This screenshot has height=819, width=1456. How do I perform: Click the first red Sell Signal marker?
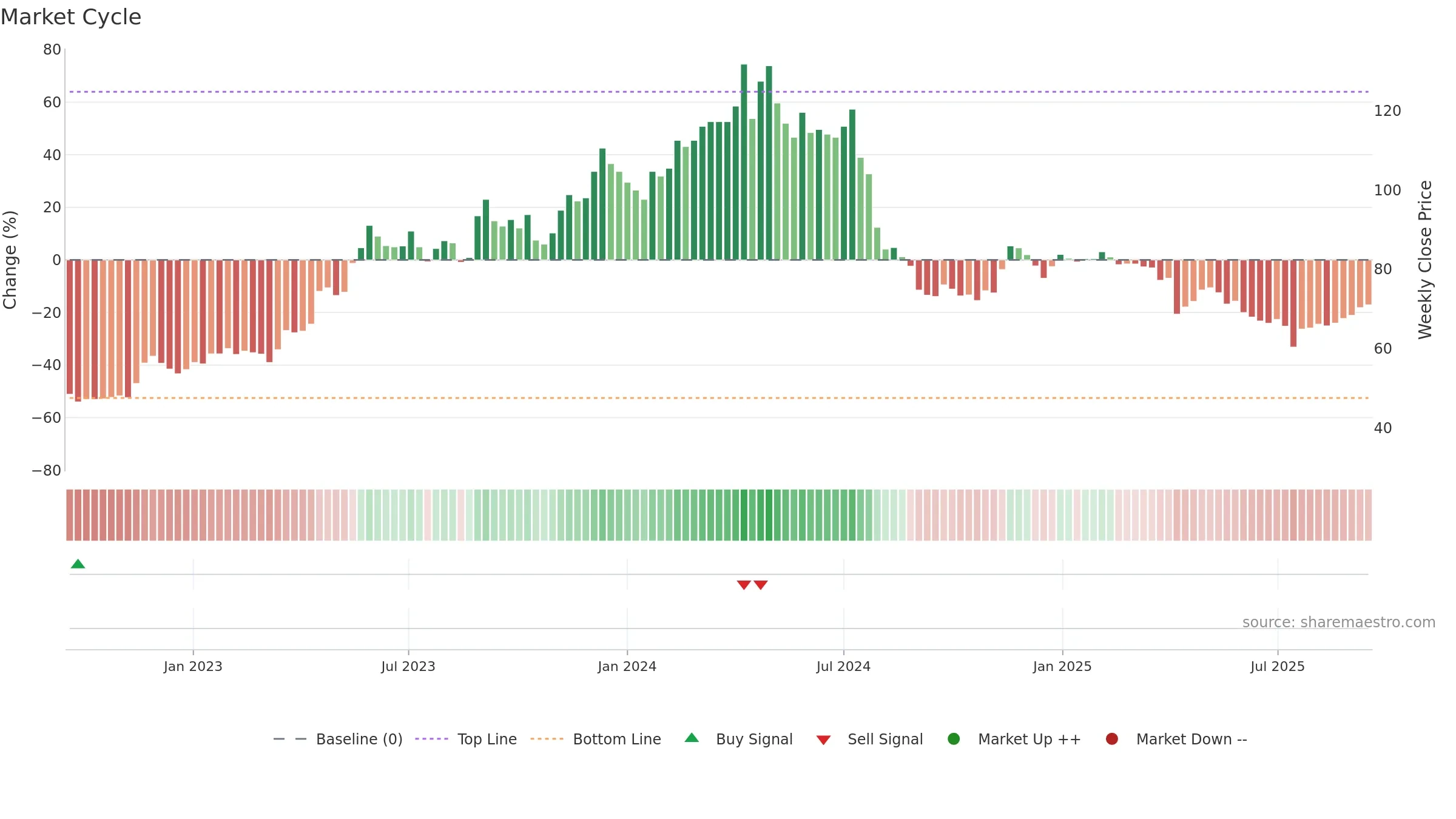pyautogui.click(x=744, y=585)
